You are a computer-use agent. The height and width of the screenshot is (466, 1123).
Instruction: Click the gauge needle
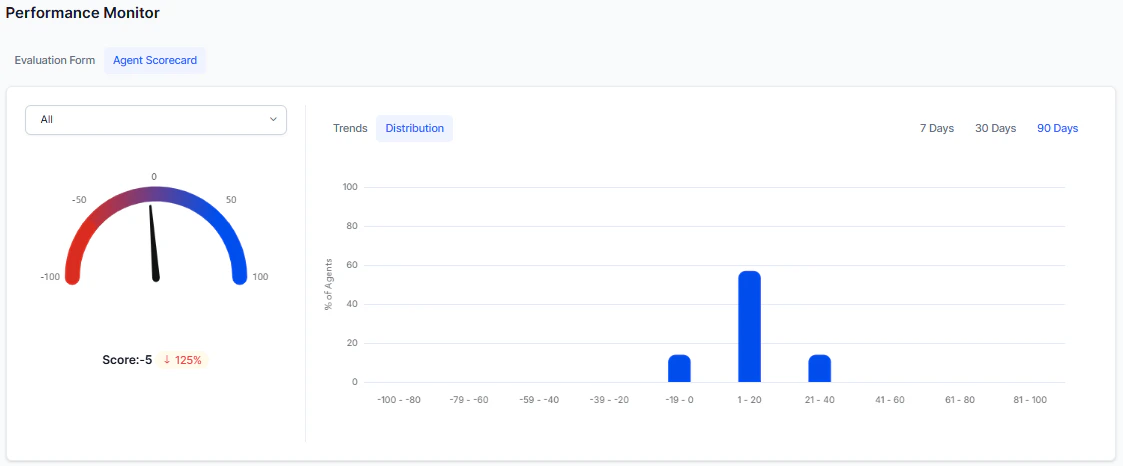154,243
